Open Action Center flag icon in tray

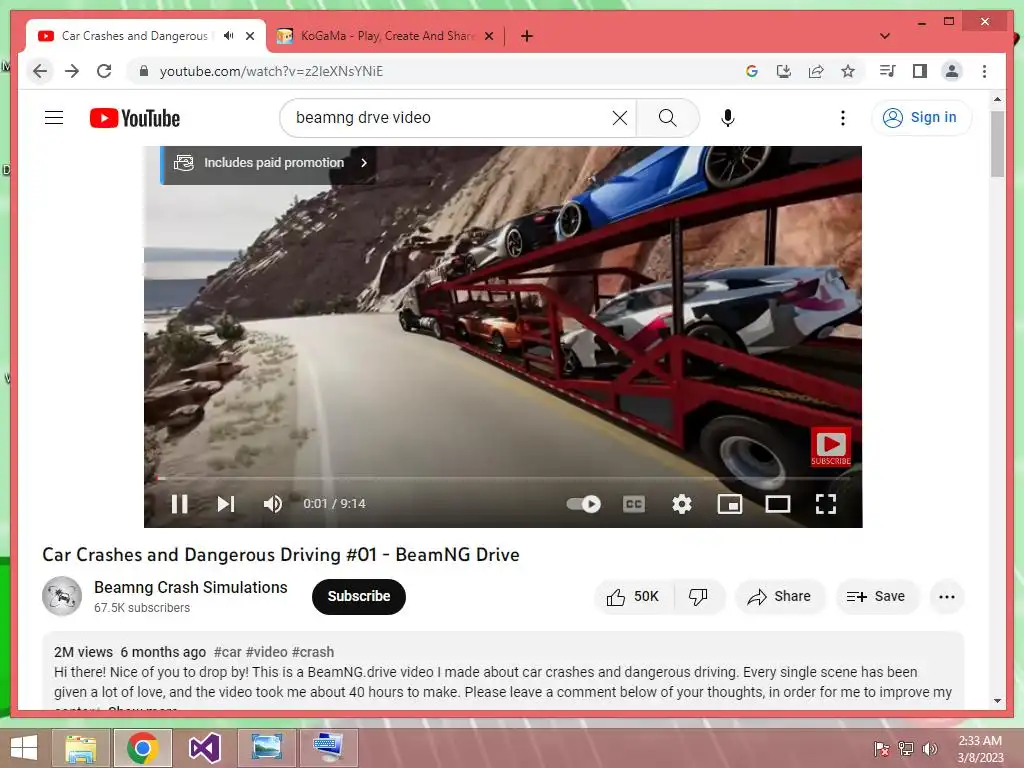pyautogui.click(x=881, y=749)
